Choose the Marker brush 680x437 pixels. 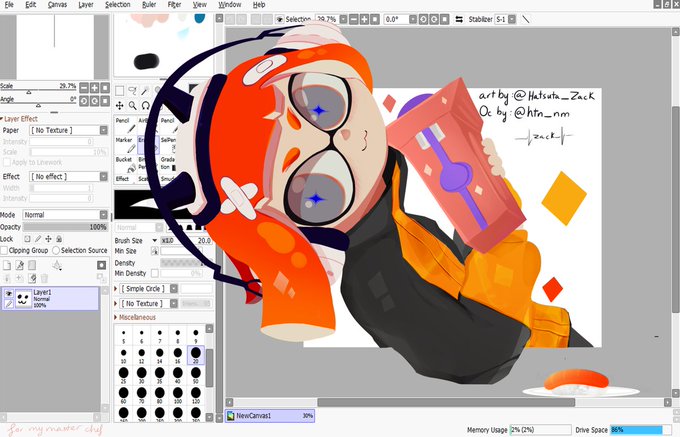(x=125, y=145)
